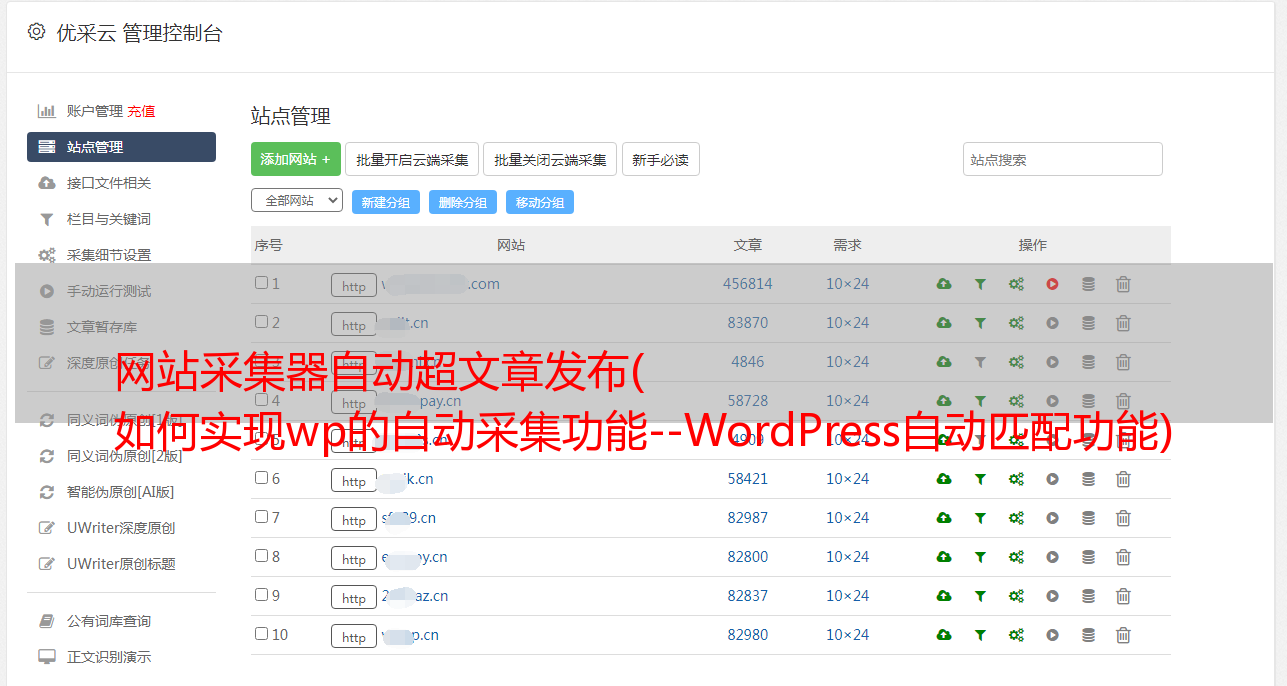Click the green 添加网站 + button
Viewport: 1287px width, 686px height.
click(x=296, y=159)
